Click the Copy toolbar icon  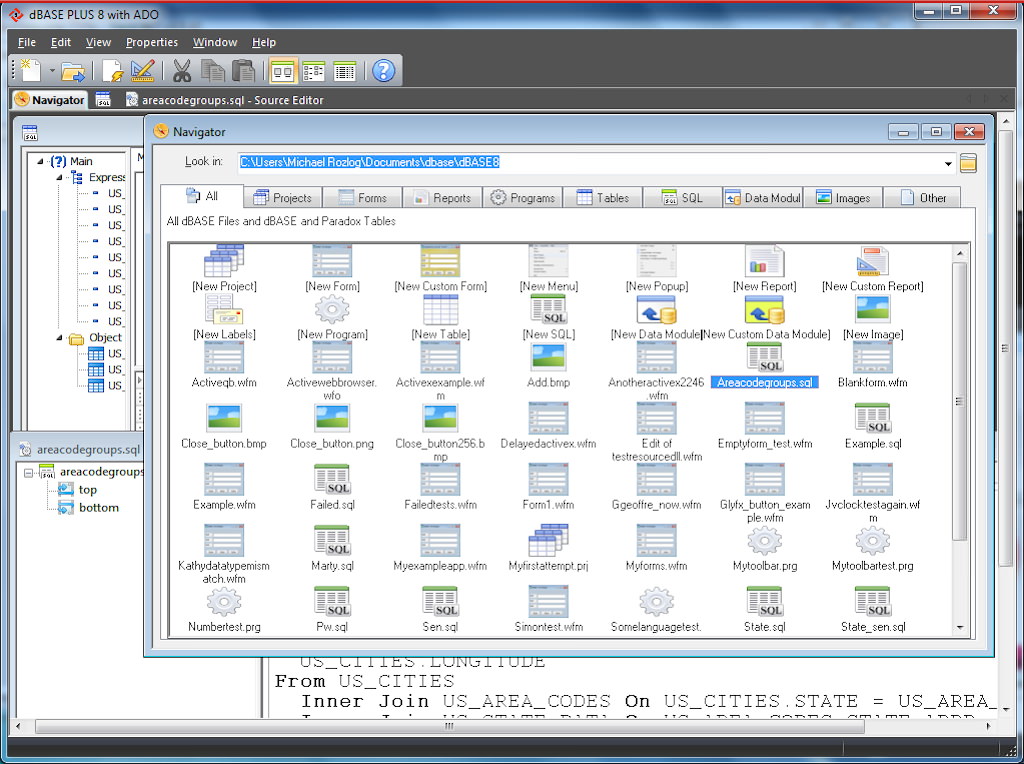pos(212,71)
